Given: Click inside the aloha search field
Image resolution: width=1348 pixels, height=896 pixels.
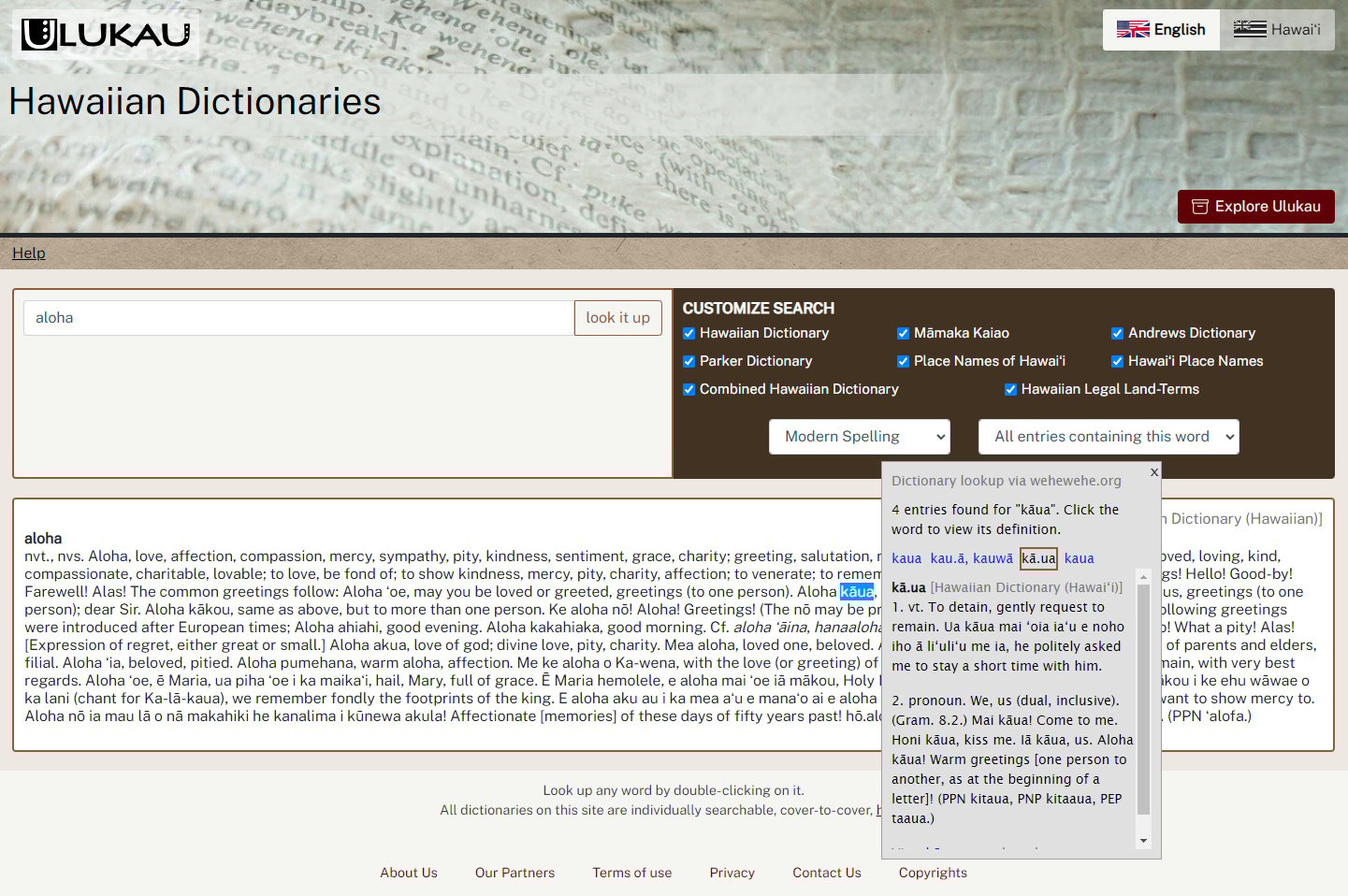Looking at the screenshot, I should pos(299,317).
